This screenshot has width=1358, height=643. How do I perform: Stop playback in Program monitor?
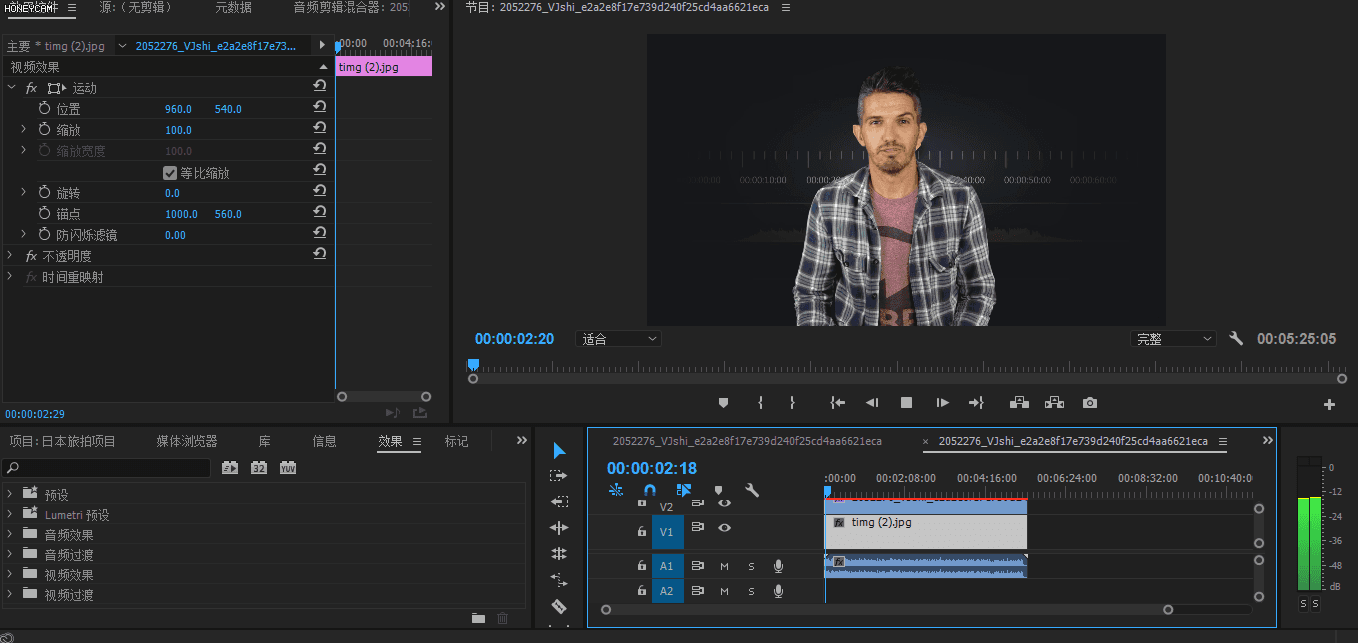click(x=907, y=403)
